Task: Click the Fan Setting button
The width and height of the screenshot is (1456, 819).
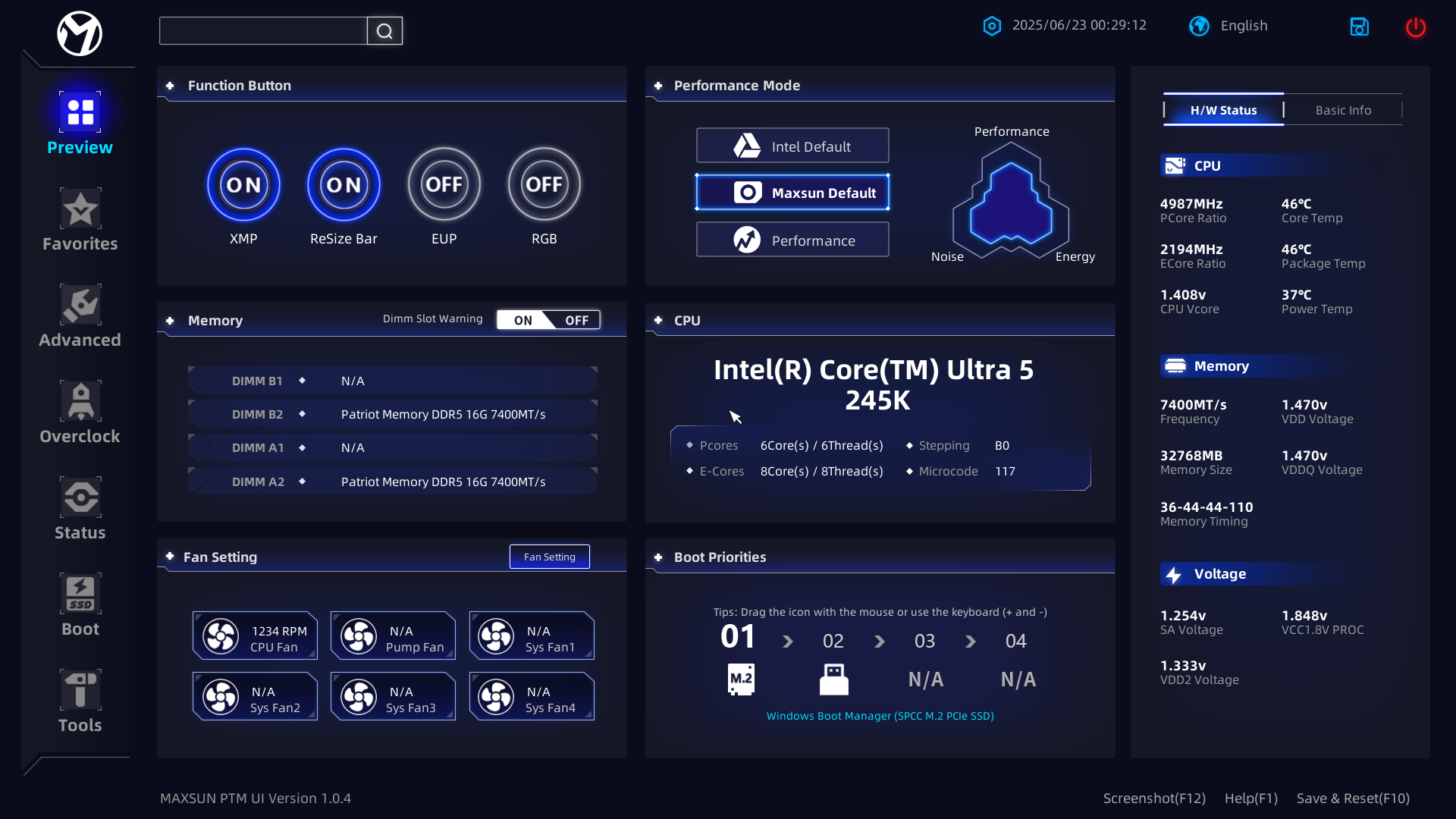Action: (x=549, y=557)
